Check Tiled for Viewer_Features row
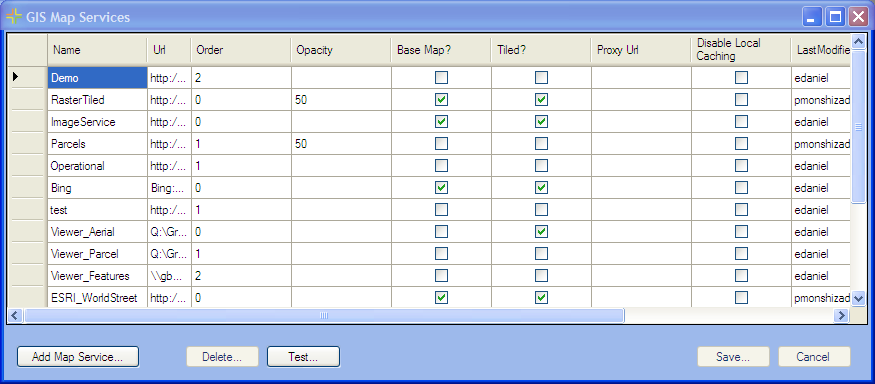Screen dimensions: 875x384 (541, 276)
